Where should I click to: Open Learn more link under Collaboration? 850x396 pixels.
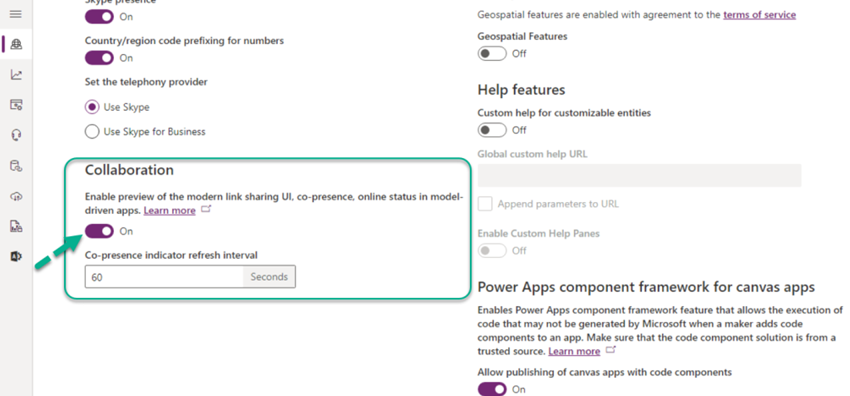click(170, 210)
